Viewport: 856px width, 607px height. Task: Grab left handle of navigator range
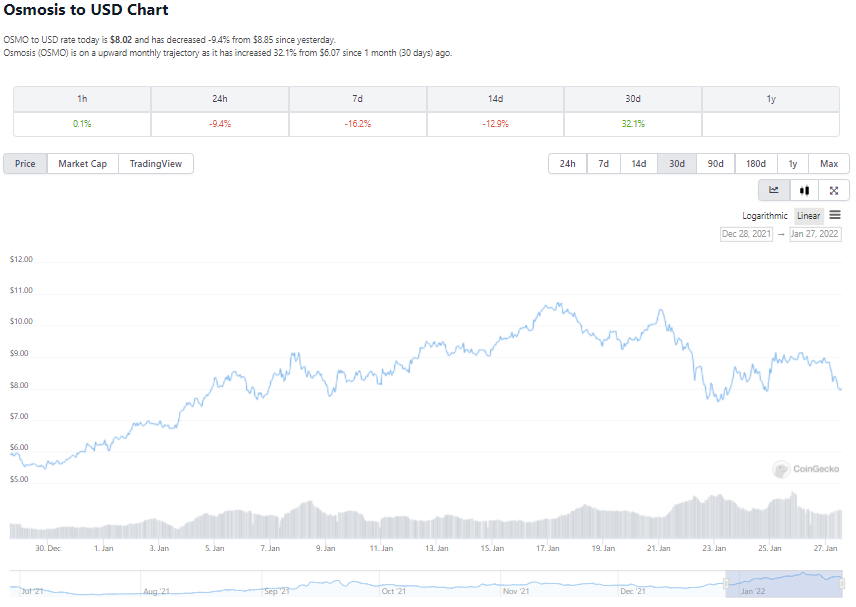(x=726, y=584)
